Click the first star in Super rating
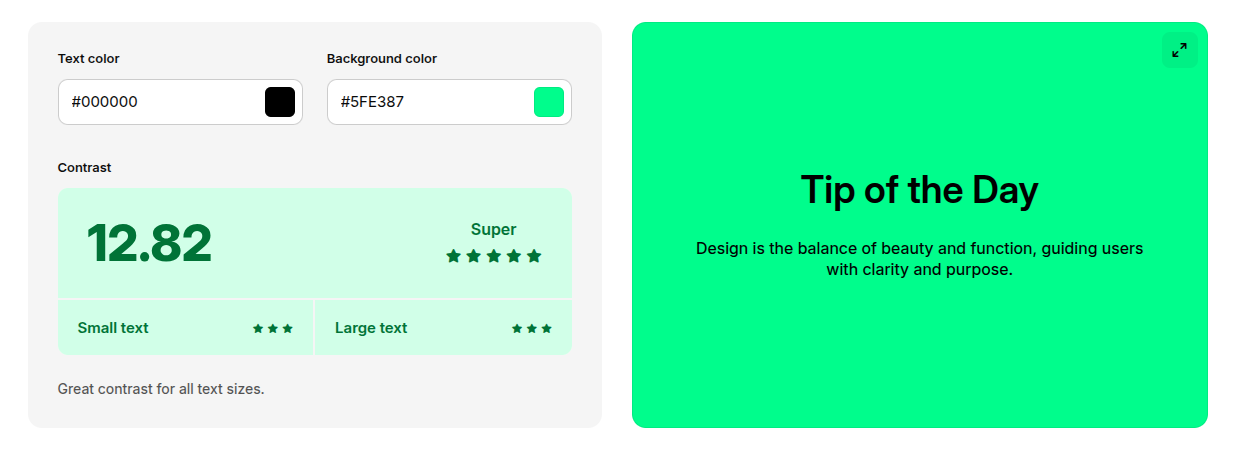Image resolution: width=1237 pixels, height=453 pixels. tap(454, 256)
